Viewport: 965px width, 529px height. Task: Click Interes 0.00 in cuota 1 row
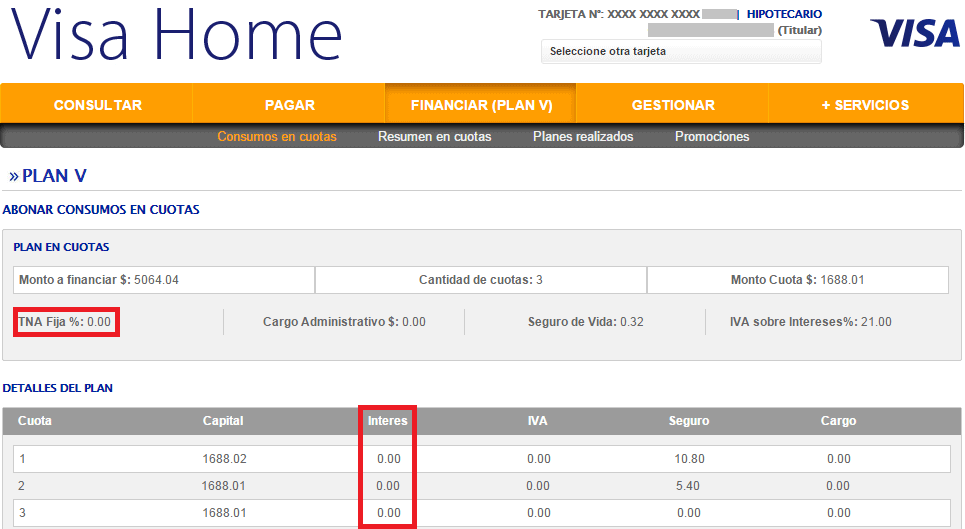(388, 459)
